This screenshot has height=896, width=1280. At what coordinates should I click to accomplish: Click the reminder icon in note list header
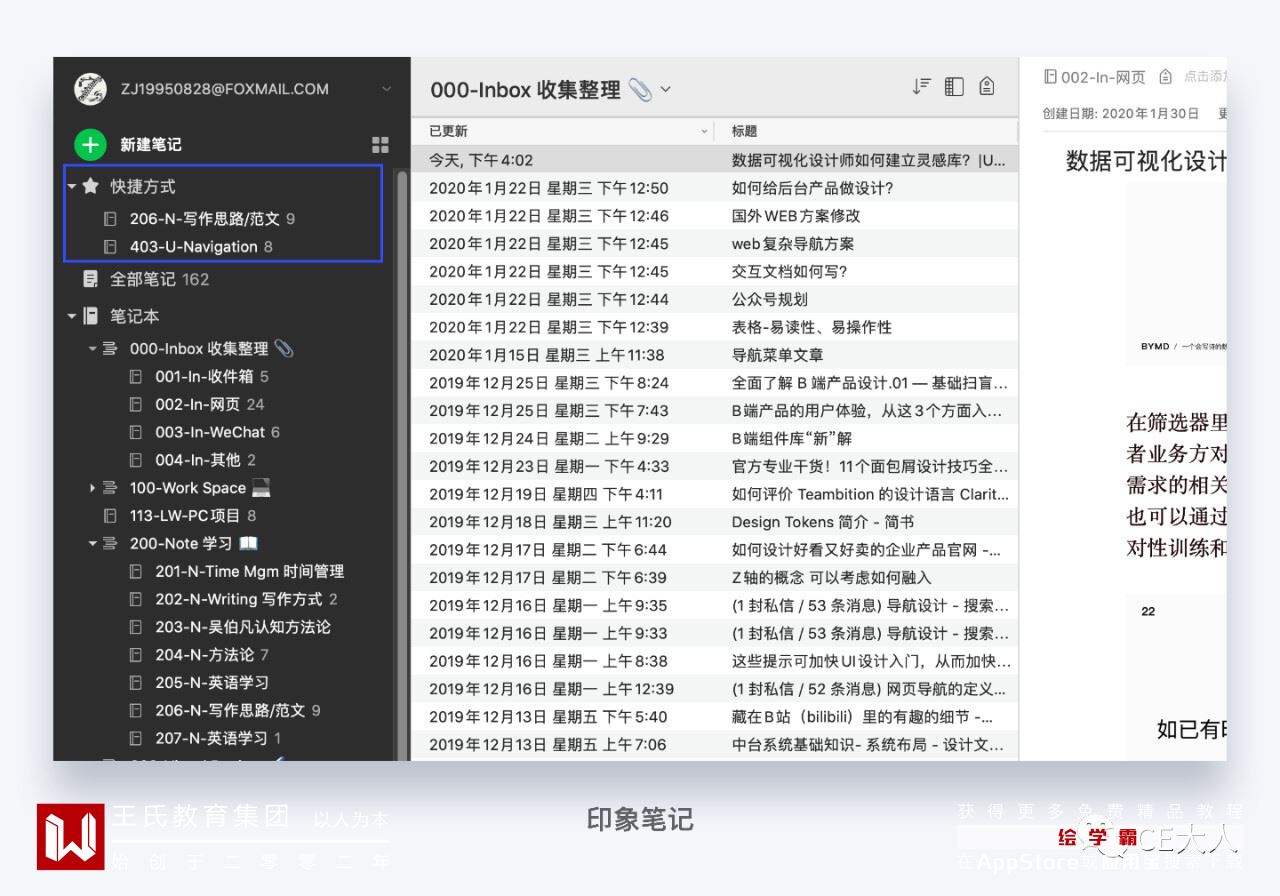click(x=987, y=87)
